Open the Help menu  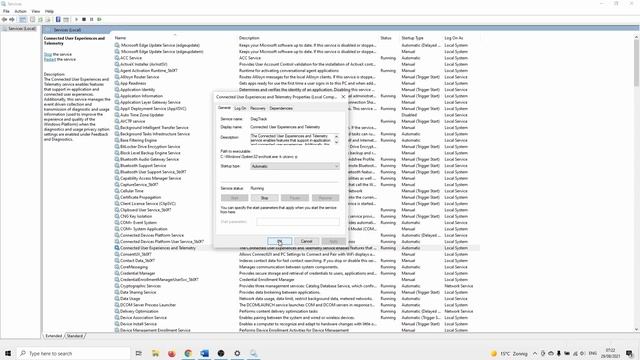tap(49, 11)
